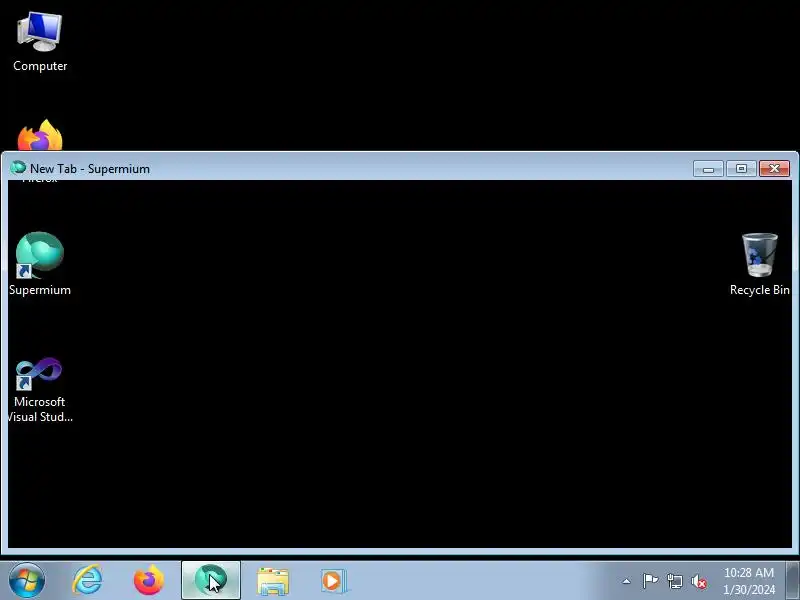
Task: Click the muted volume tray icon
Action: (698, 581)
